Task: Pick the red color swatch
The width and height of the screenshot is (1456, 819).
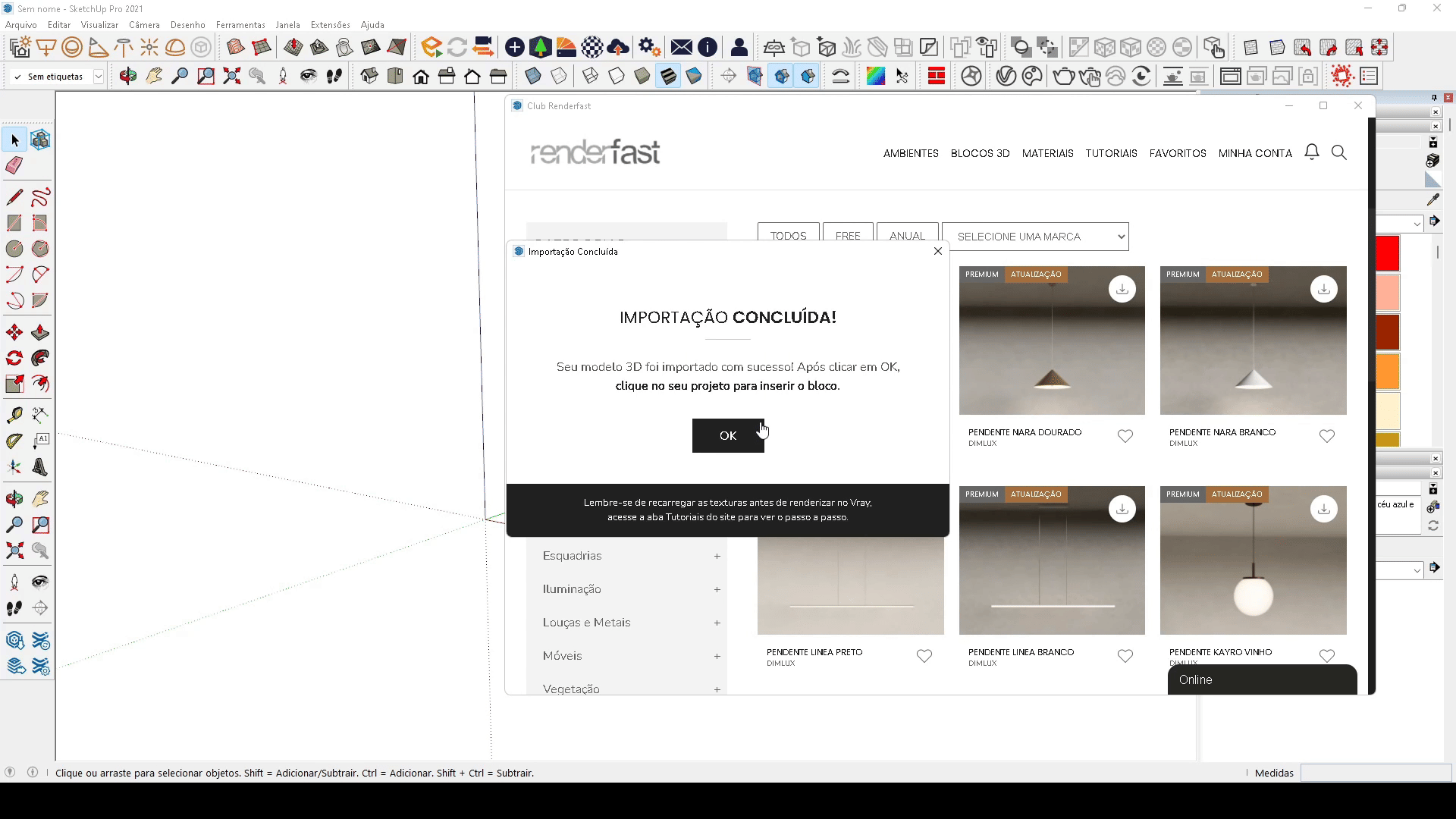Action: 1388,253
